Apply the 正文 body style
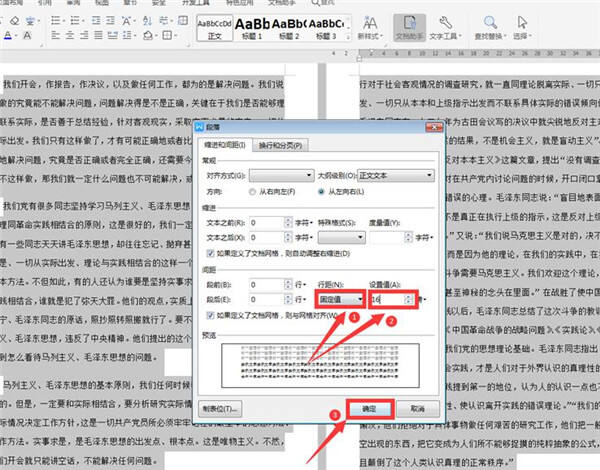 (x=214, y=28)
